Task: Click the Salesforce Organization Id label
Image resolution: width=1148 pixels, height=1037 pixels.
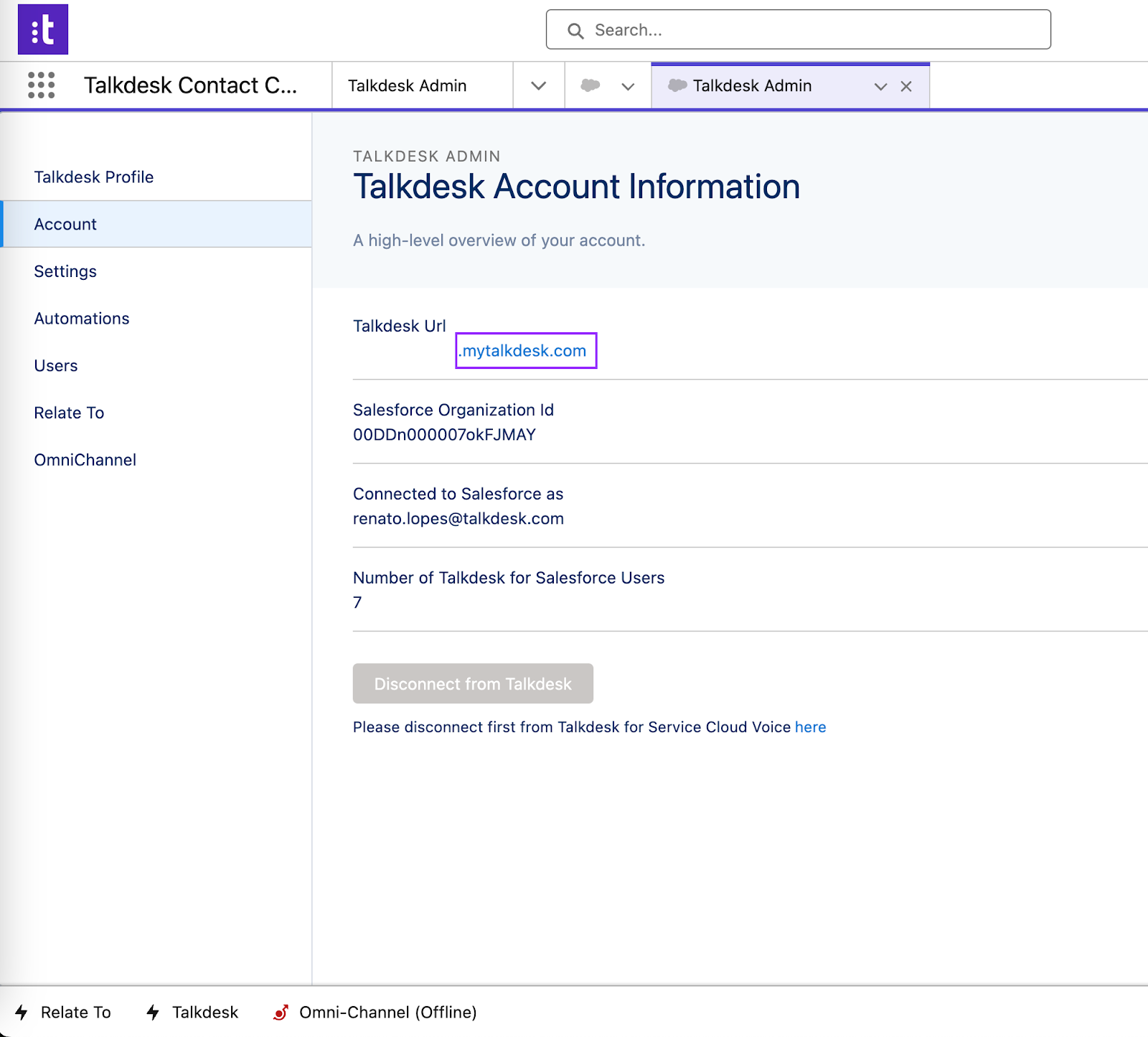Action: 453,410
